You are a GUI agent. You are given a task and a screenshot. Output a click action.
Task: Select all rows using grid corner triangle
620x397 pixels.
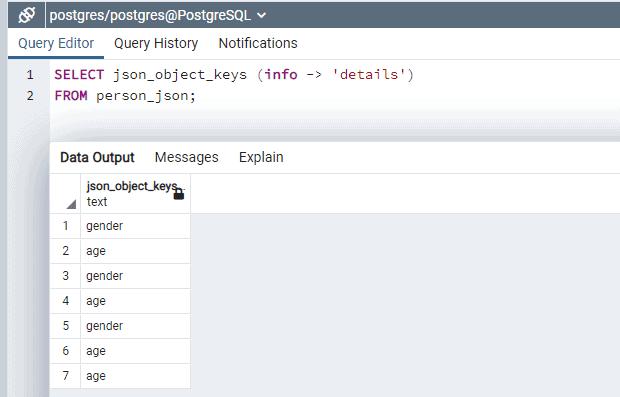71,204
